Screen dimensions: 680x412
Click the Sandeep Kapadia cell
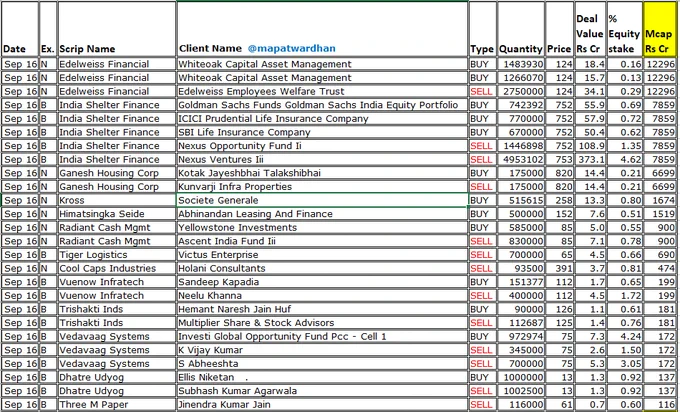coord(322,282)
